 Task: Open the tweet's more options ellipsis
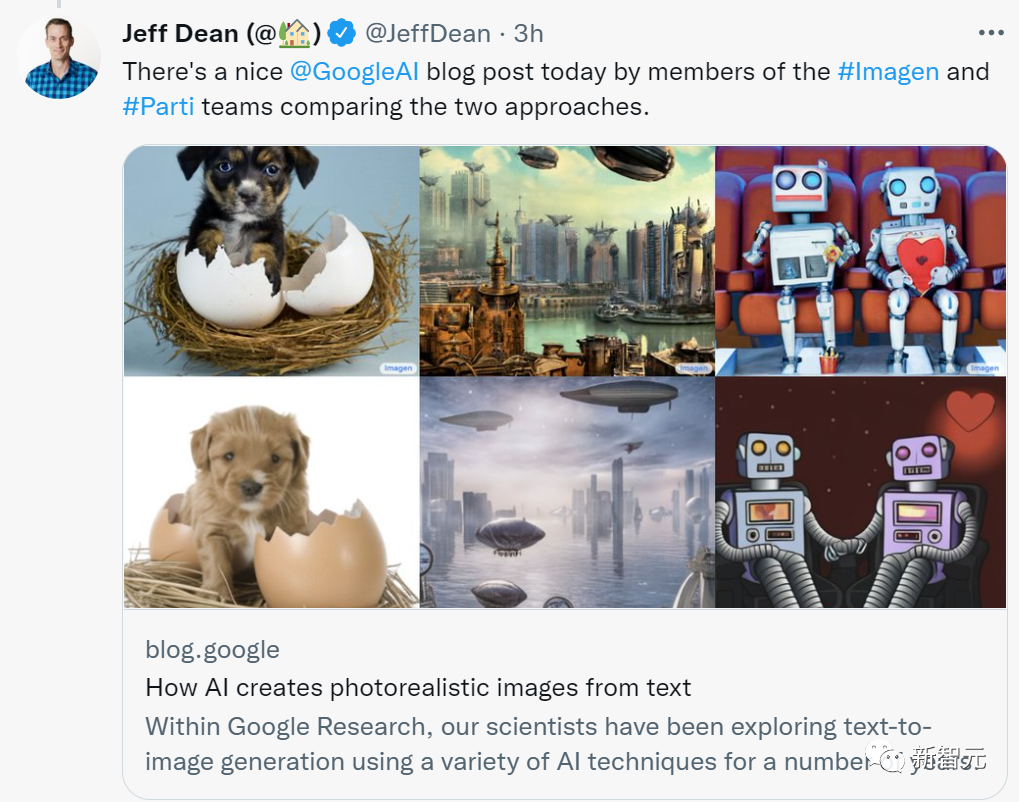point(990,33)
